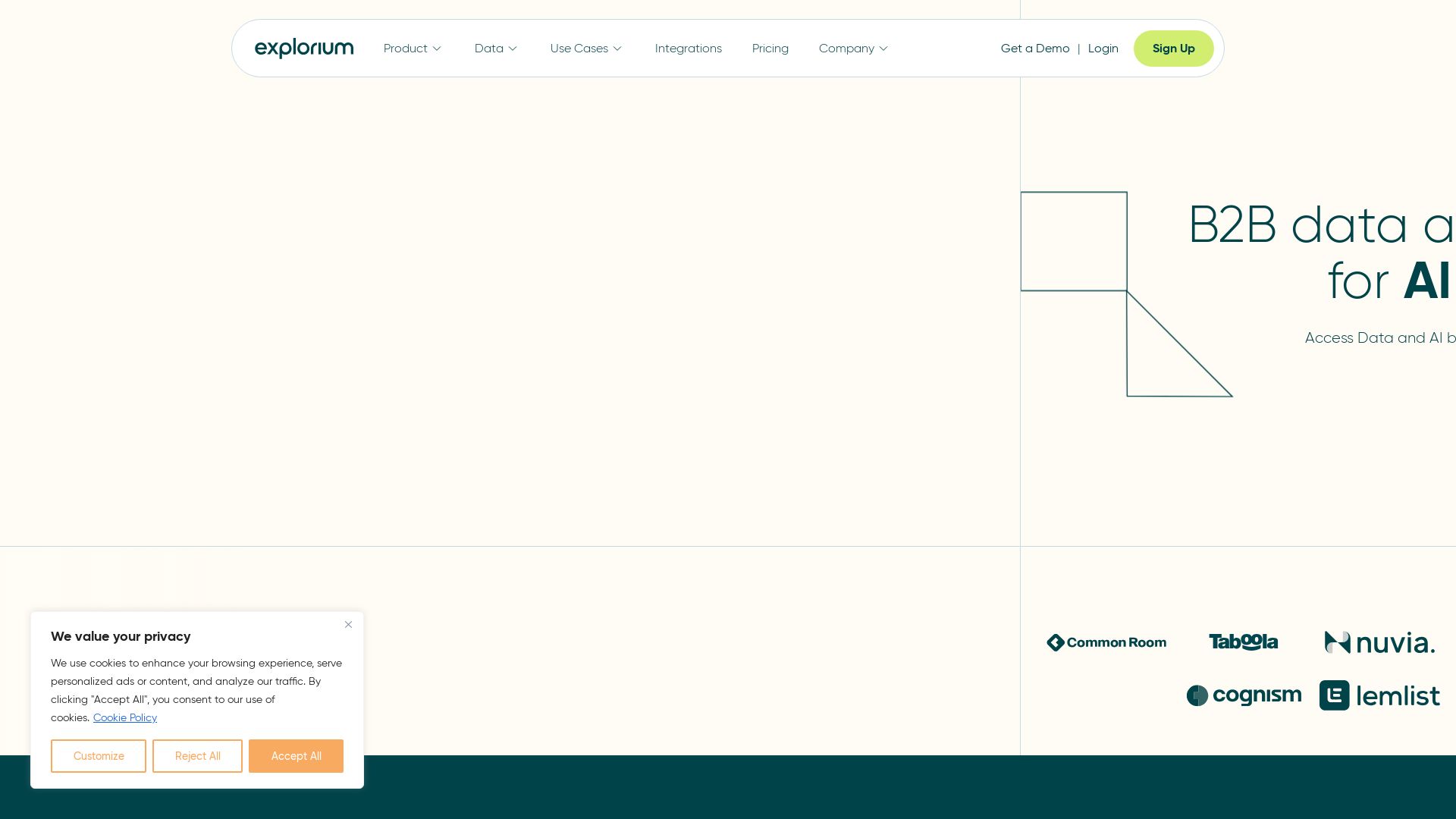
Task: Click the nuvia logo
Action: click(1379, 642)
